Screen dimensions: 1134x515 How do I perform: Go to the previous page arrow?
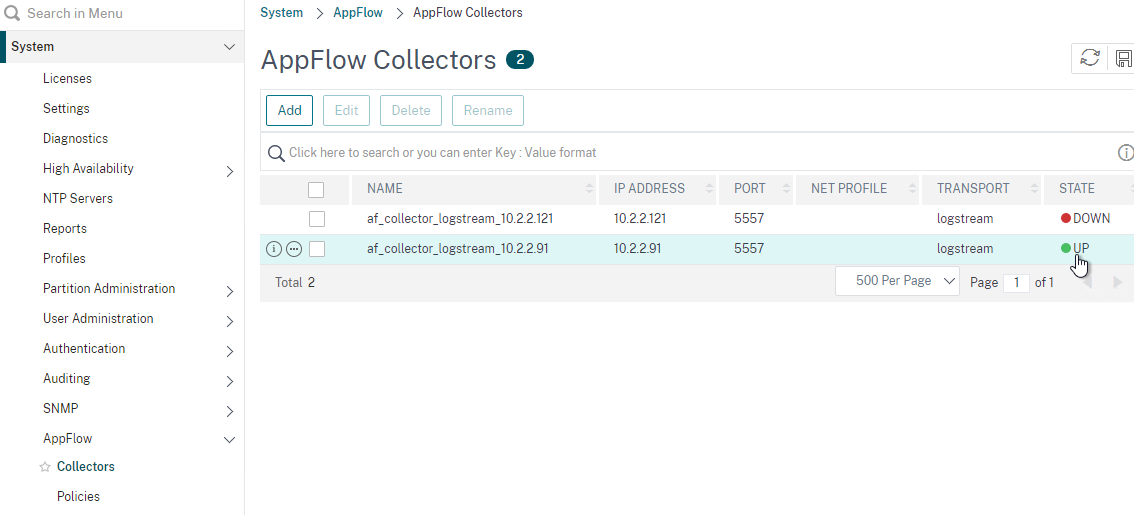(1087, 282)
